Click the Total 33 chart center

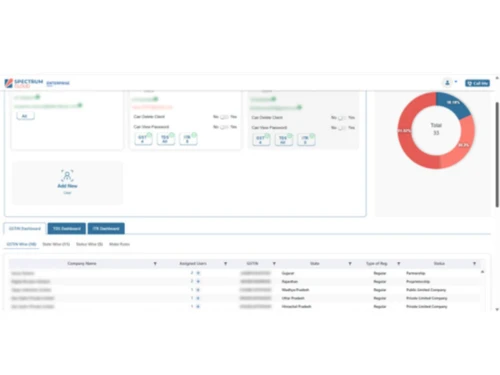pyautogui.click(x=436, y=129)
